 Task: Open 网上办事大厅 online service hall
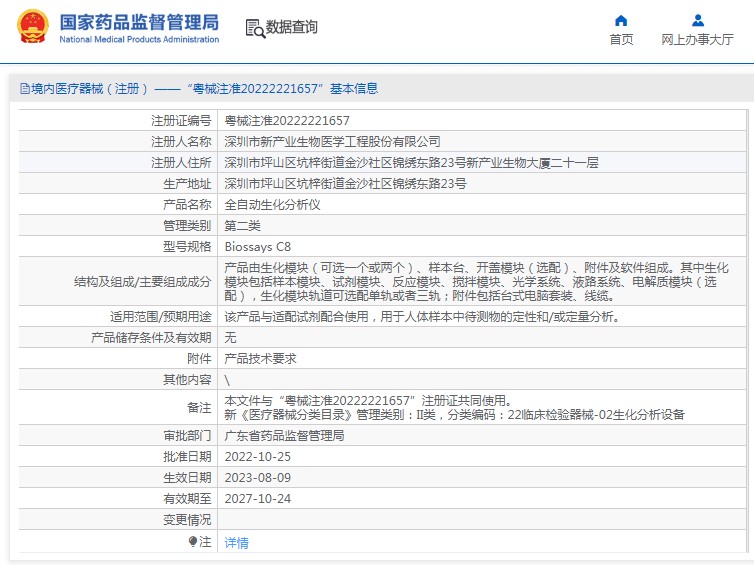697,39
